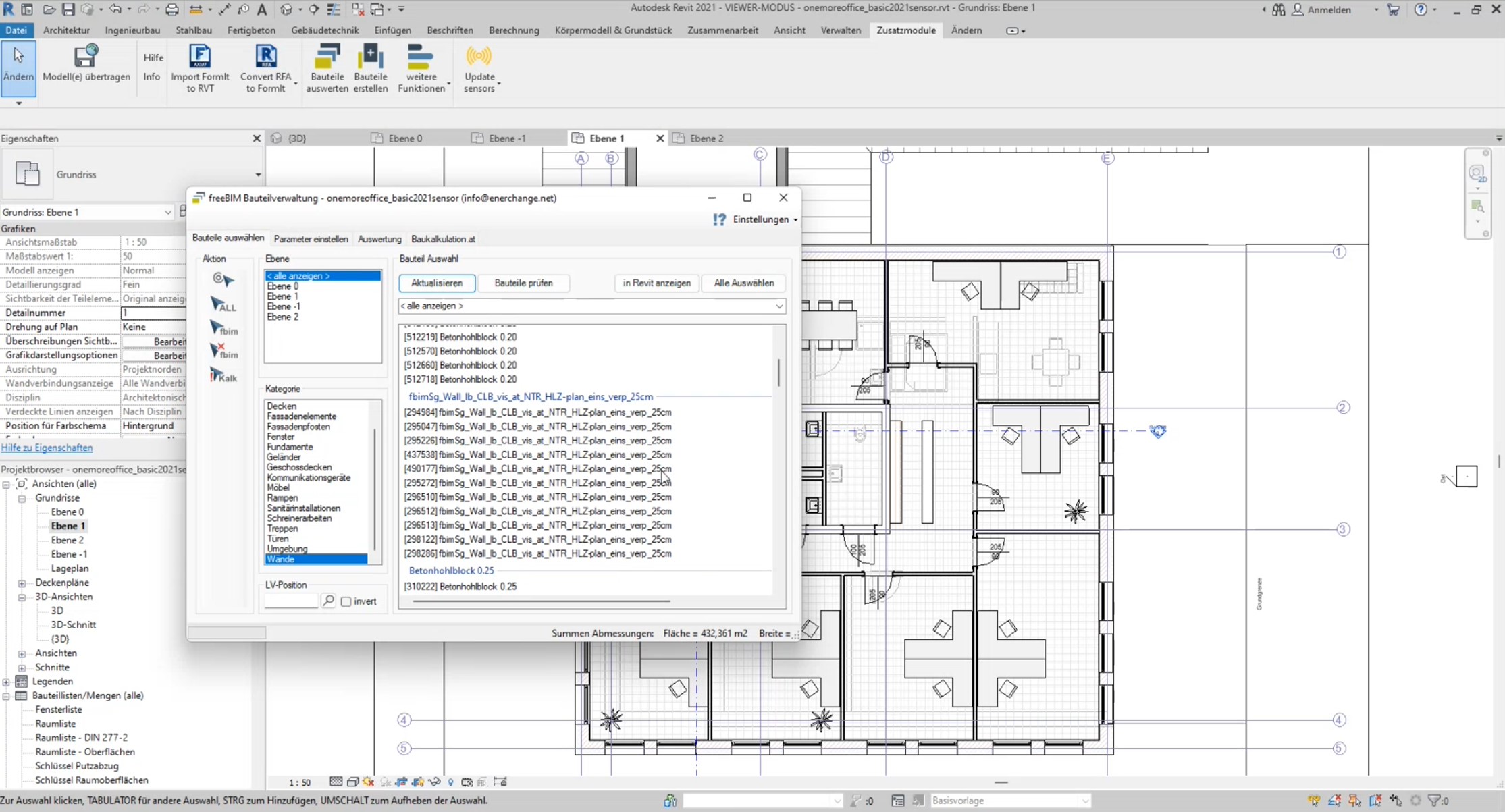The width and height of the screenshot is (1505, 812).
Task: Click the Bauteil list vertical scrollbar thumb
Action: (x=778, y=372)
